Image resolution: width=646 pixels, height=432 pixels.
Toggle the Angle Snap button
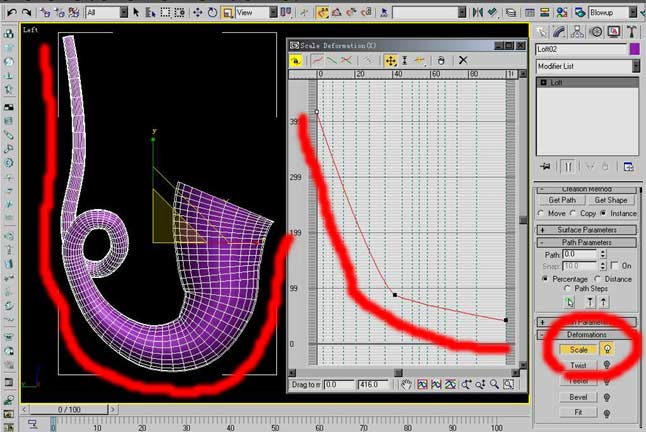336,13
